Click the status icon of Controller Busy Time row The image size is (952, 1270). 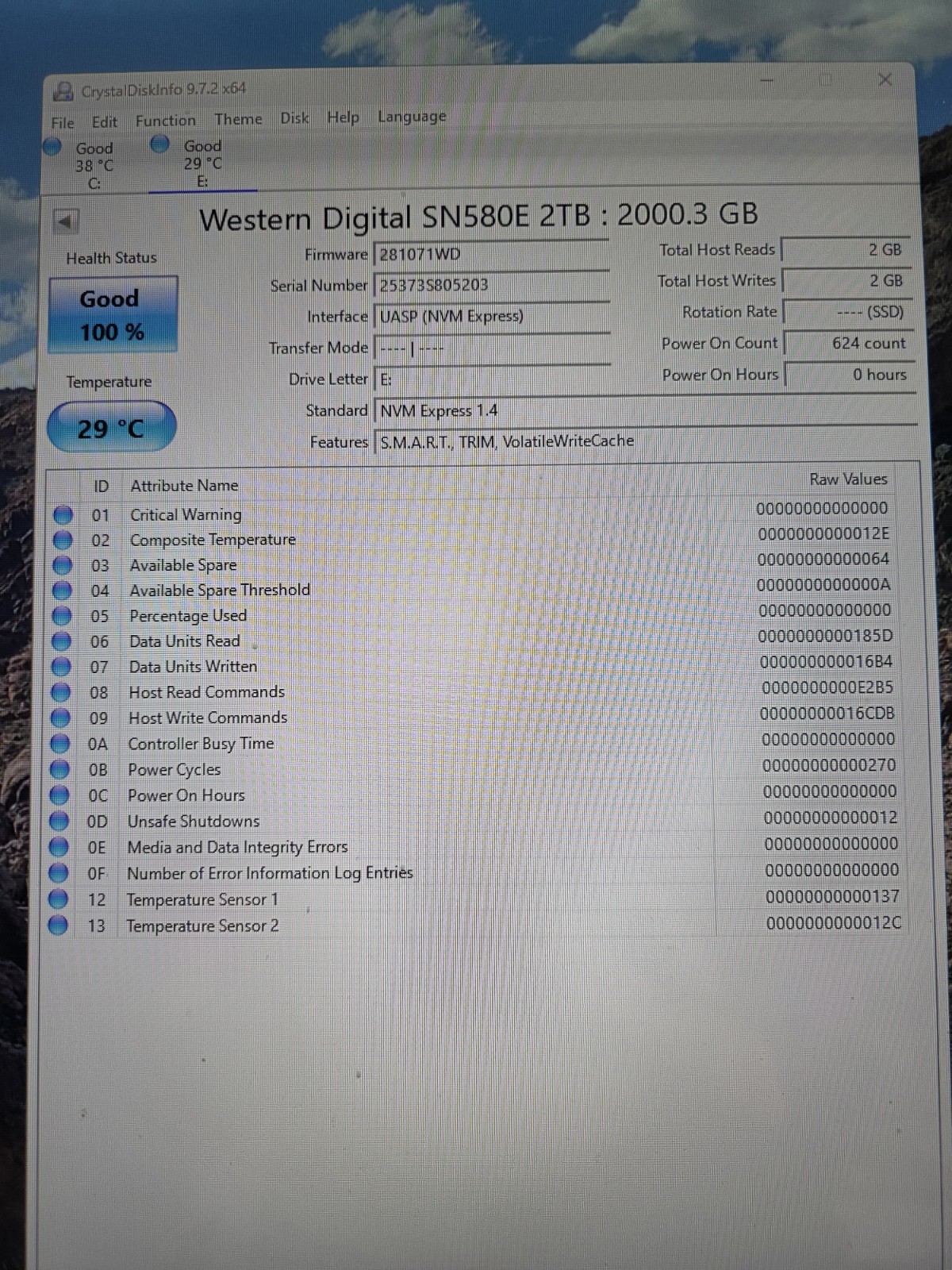[60, 744]
